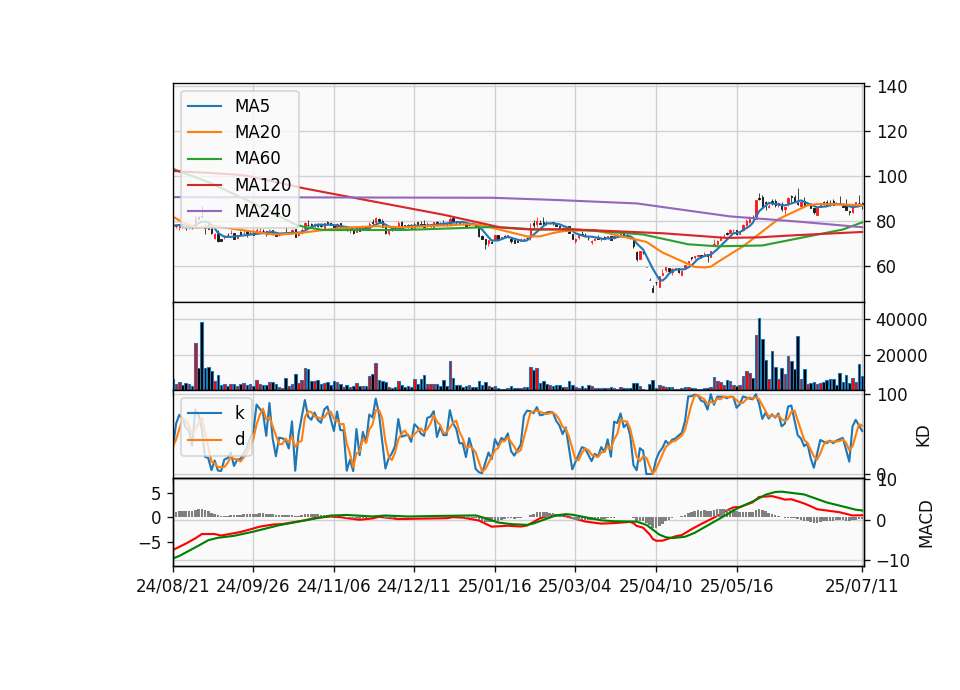The height and width of the screenshot is (690, 960).
Task: Click the 24/08/21 date label
Action: pyautogui.click(x=173, y=586)
